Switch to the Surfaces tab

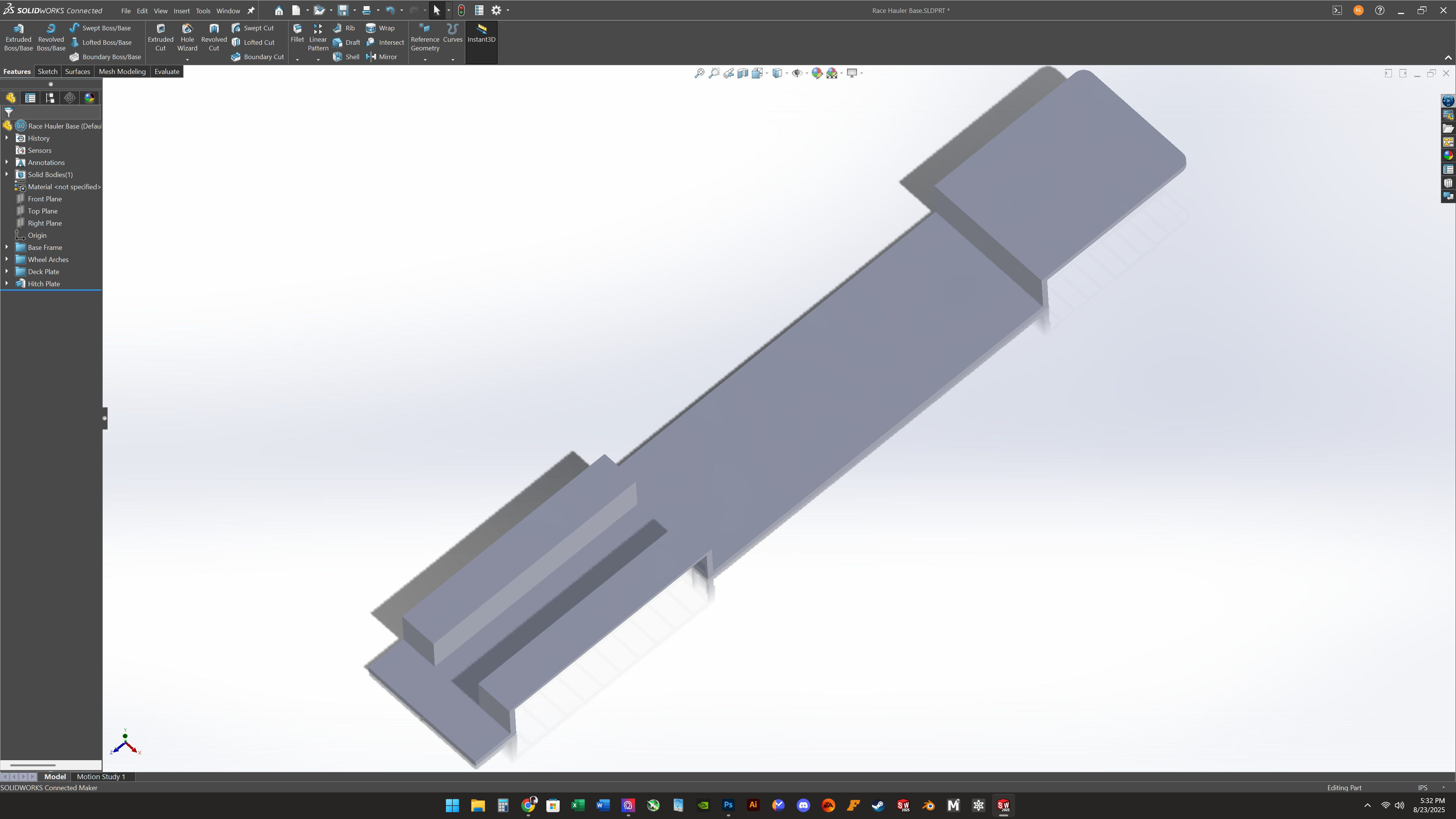coord(77,71)
